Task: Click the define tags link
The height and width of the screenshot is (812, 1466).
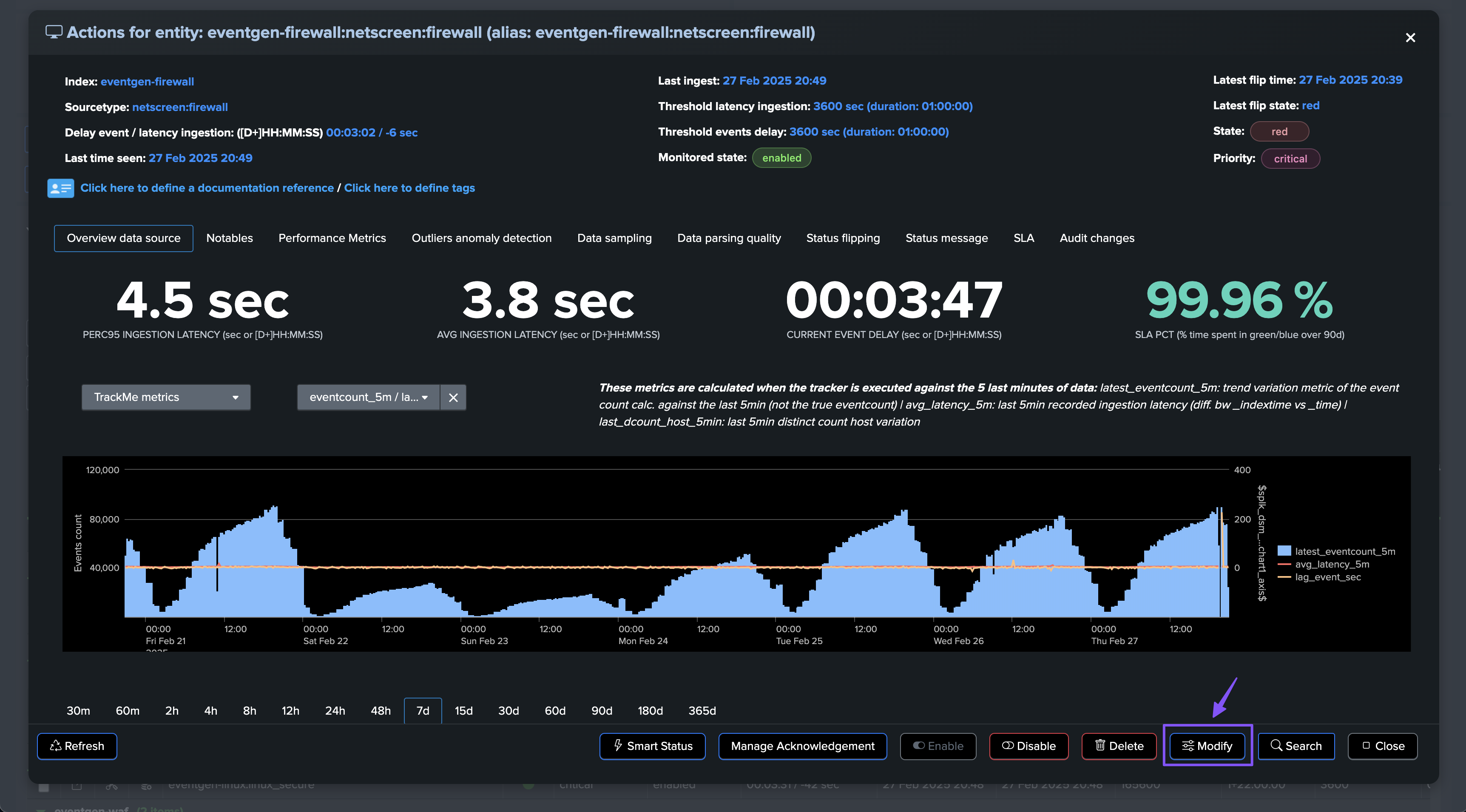Action: [409, 188]
